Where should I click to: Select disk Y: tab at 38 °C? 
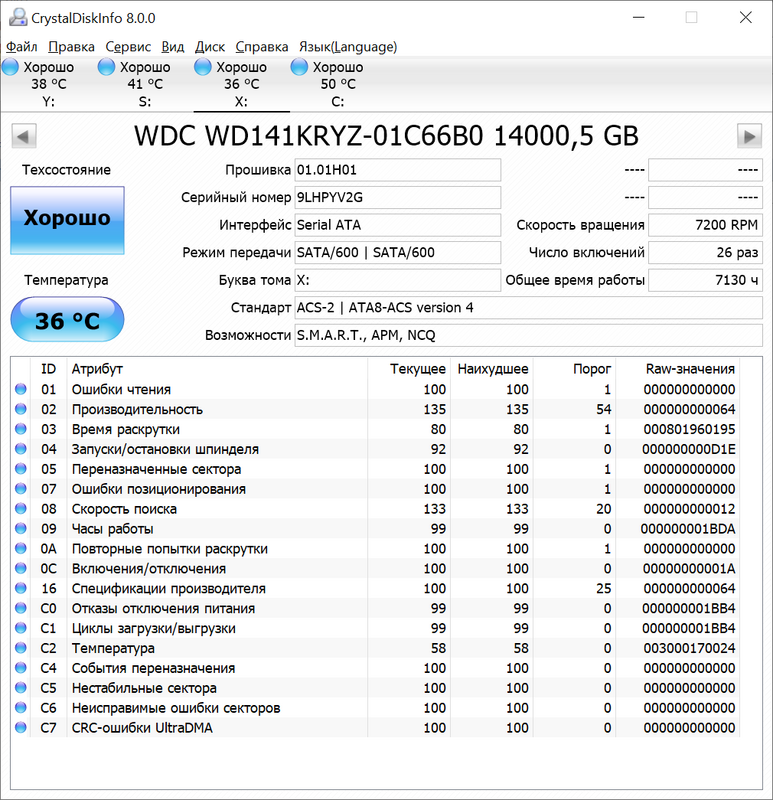48,84
